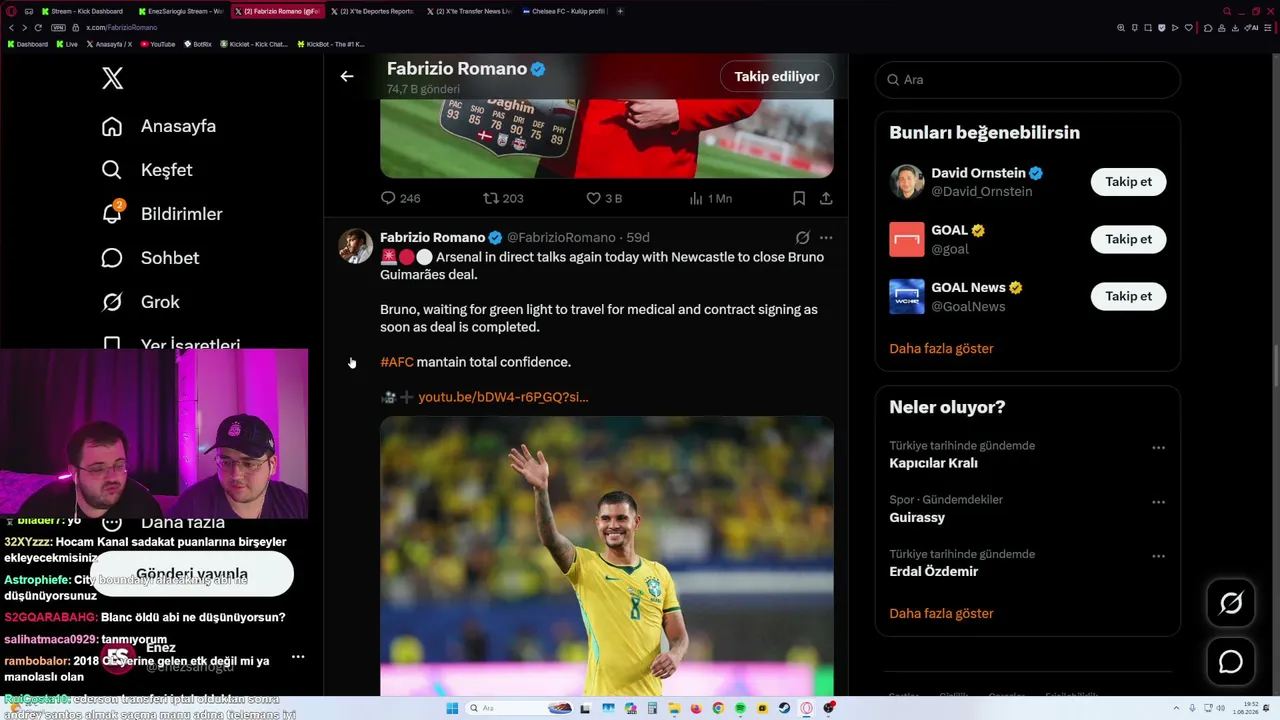Viewport: 1280px width, 720px height.
Task: Follow David Ornstein with Takip et
Action: tap(1128, 181)
